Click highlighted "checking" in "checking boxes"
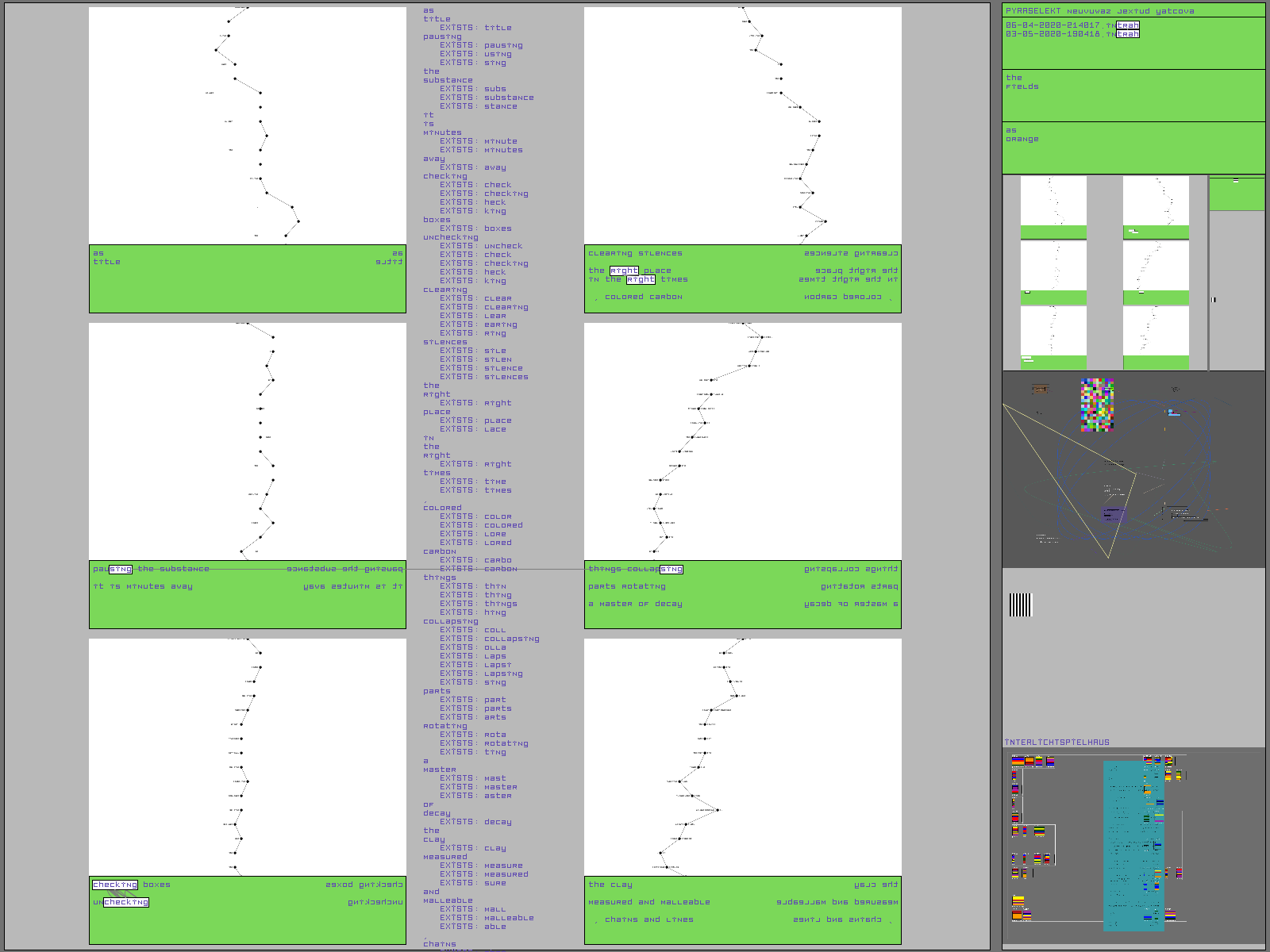The width and height of the screenshot is (1270, 952). [x=115, y=885]
